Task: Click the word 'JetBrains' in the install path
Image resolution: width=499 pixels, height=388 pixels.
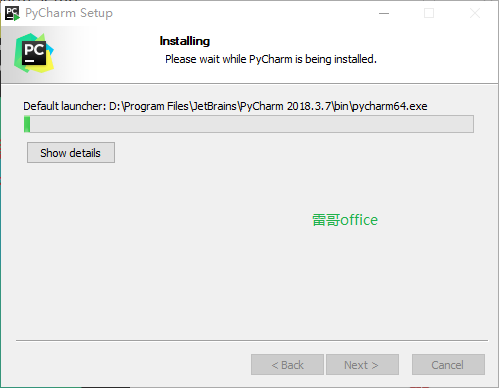Action: point(215,106)
